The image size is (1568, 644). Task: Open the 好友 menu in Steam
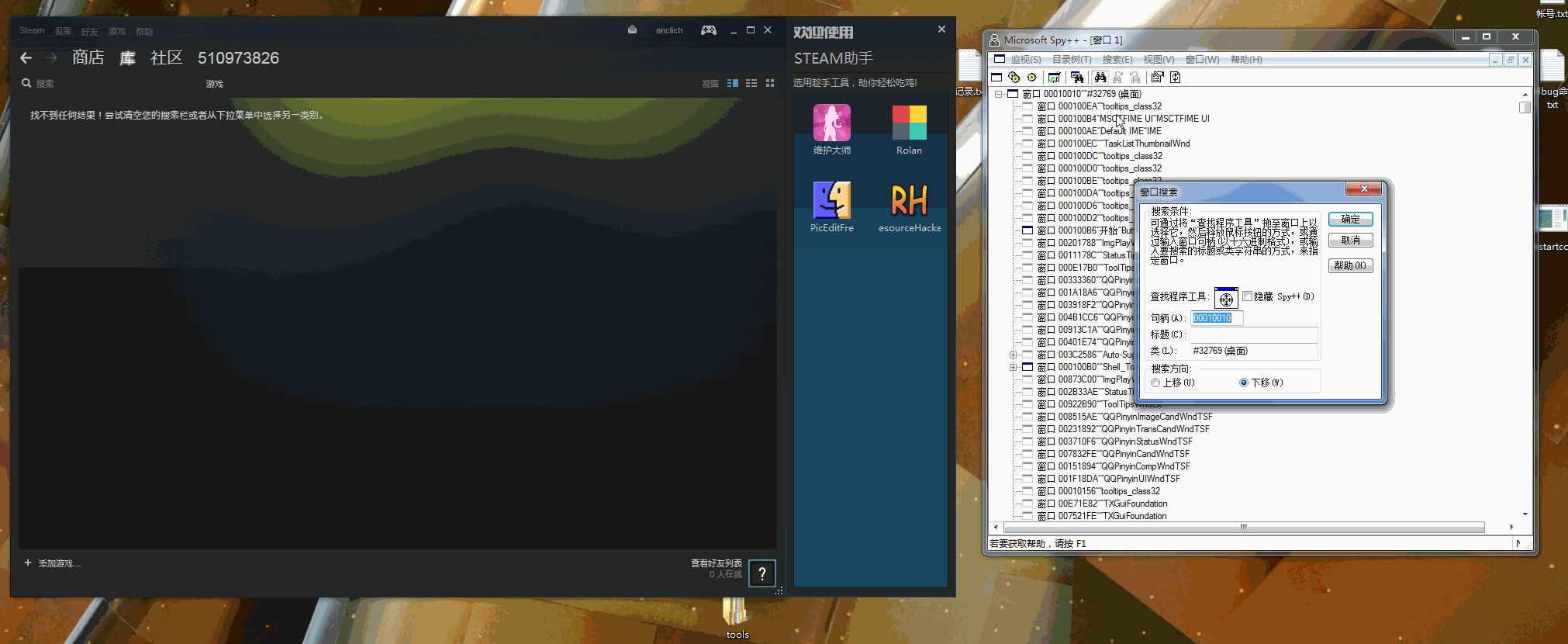coord(90,31)
